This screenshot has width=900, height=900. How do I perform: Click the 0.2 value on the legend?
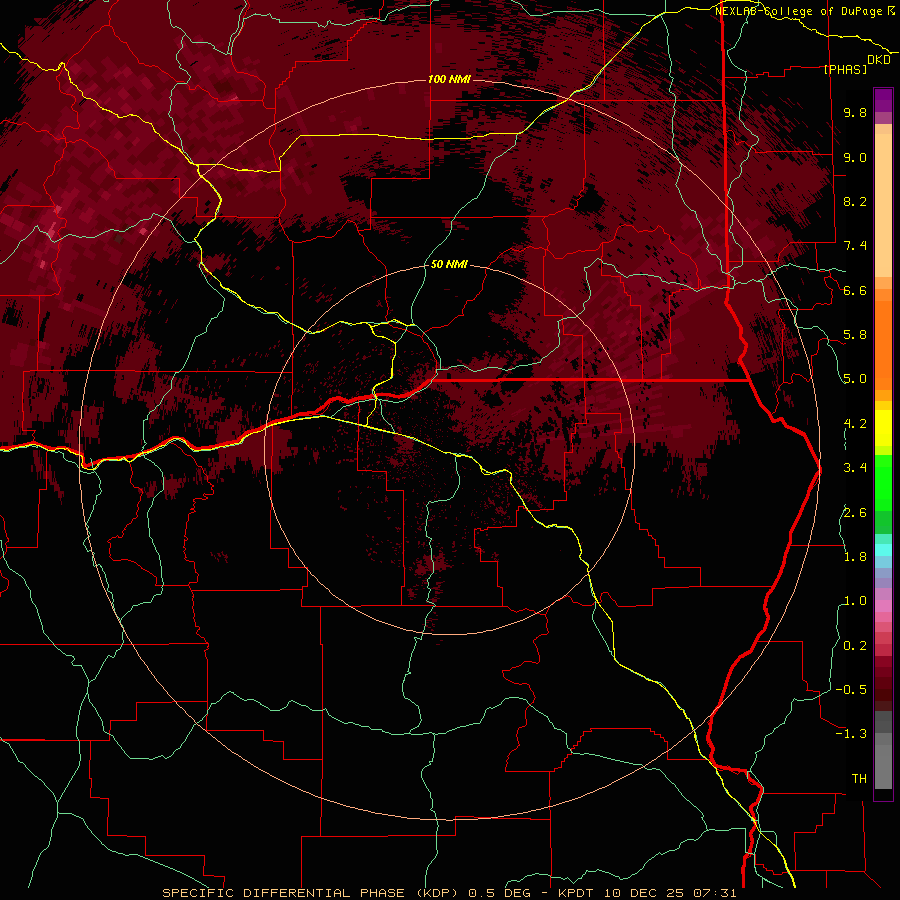click(x=855, y=646)
